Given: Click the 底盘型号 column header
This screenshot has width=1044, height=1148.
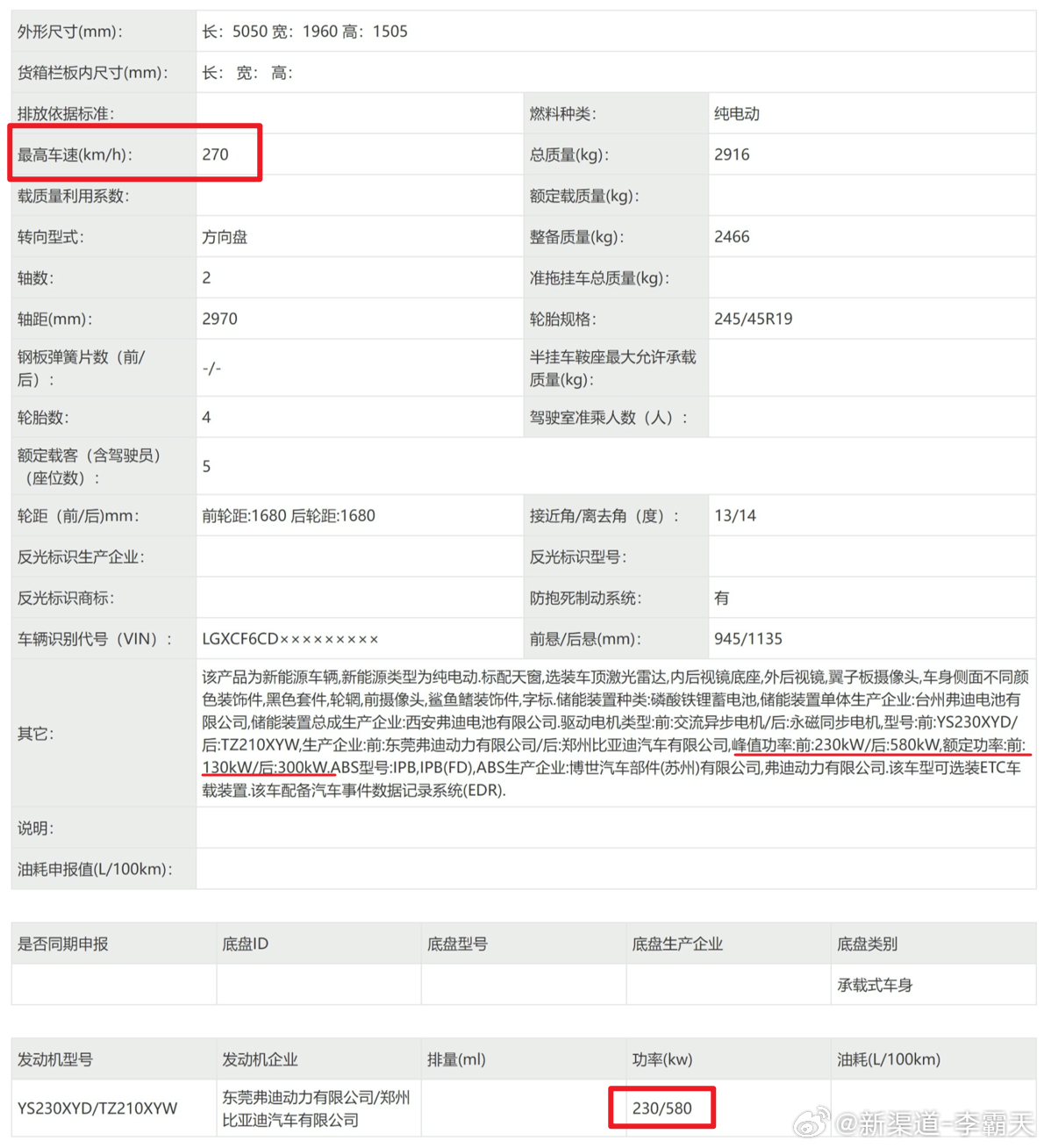Looking at the screenshot, I should tap(457, 944).
